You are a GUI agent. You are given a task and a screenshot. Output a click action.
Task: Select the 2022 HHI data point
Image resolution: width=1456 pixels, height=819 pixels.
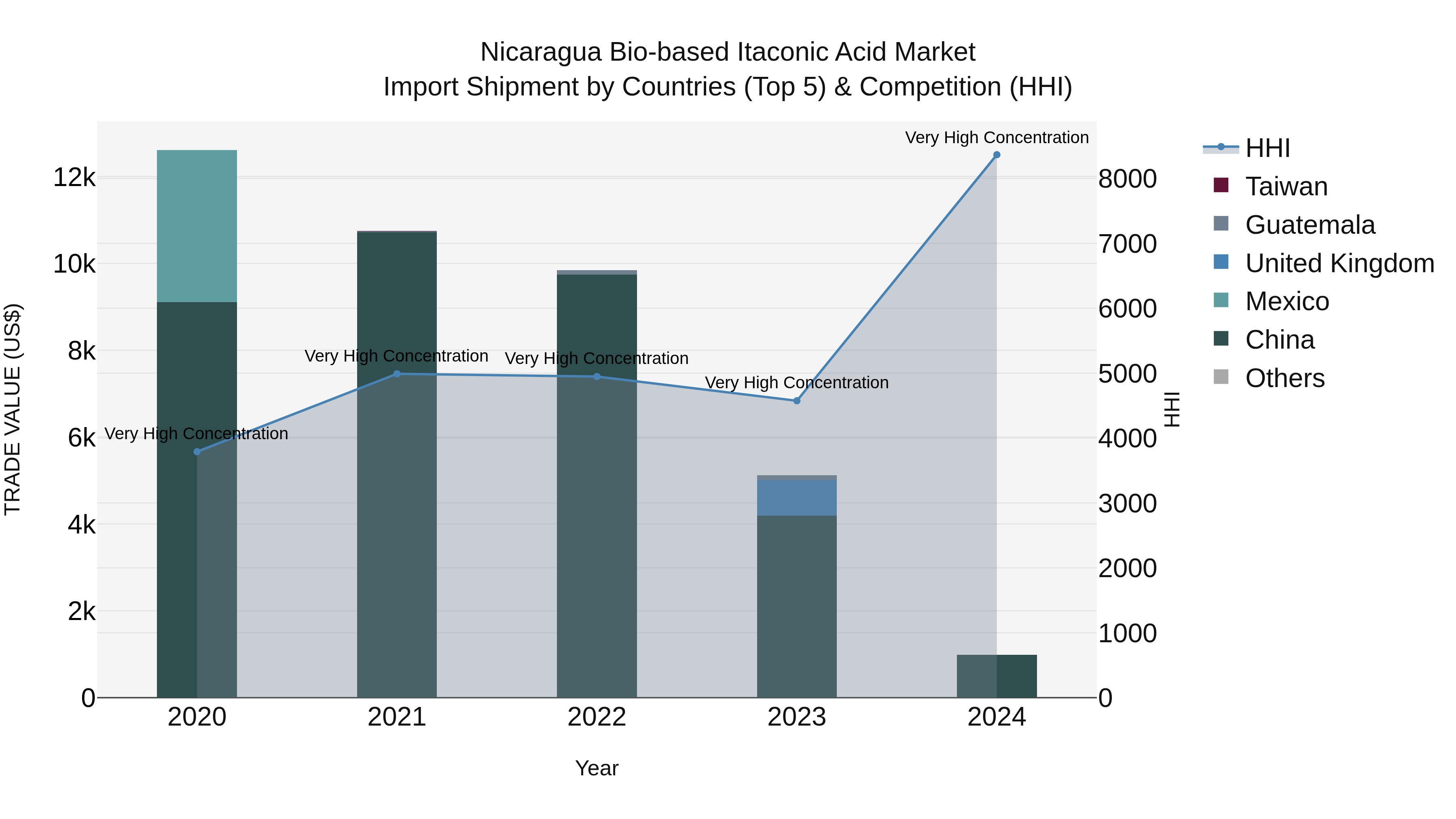(x=597, y=377)
